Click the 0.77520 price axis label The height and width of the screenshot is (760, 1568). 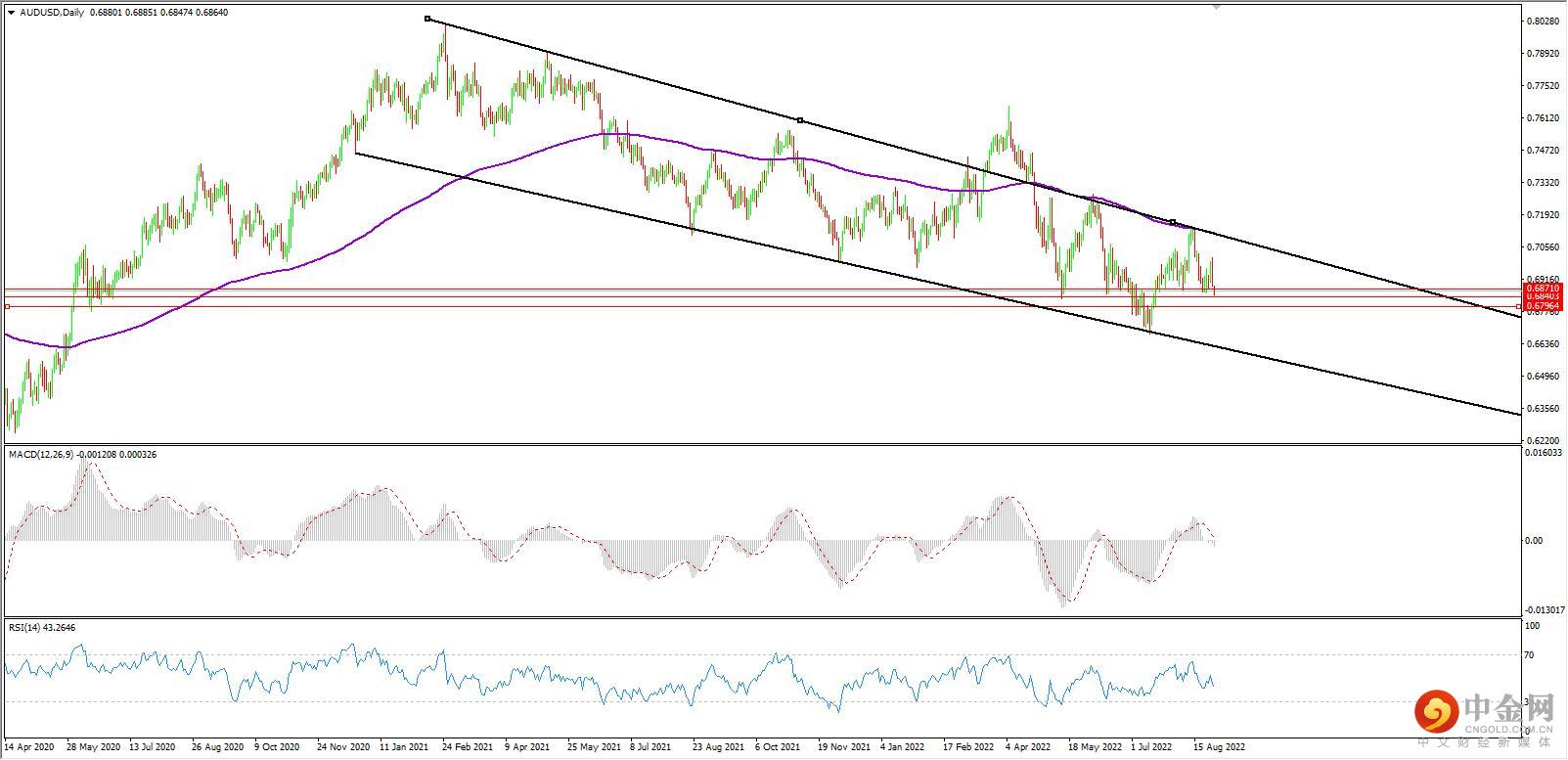click(x=1543, y=85)
